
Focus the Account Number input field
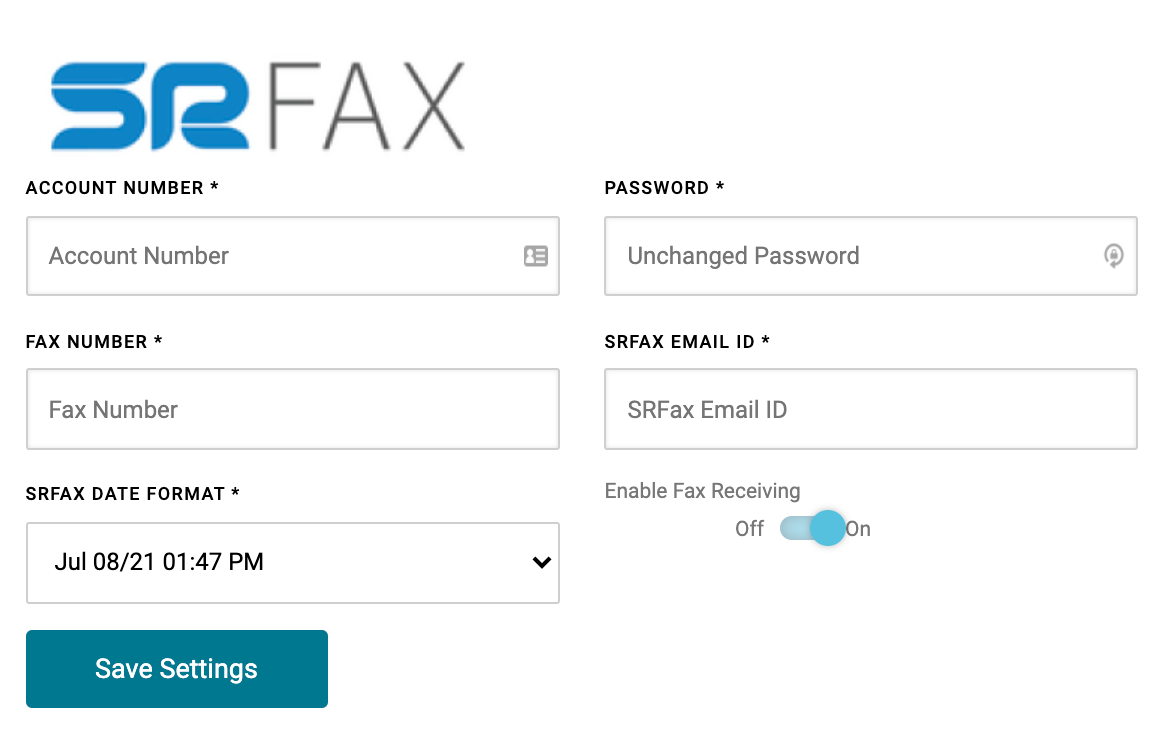coord(293,256)
